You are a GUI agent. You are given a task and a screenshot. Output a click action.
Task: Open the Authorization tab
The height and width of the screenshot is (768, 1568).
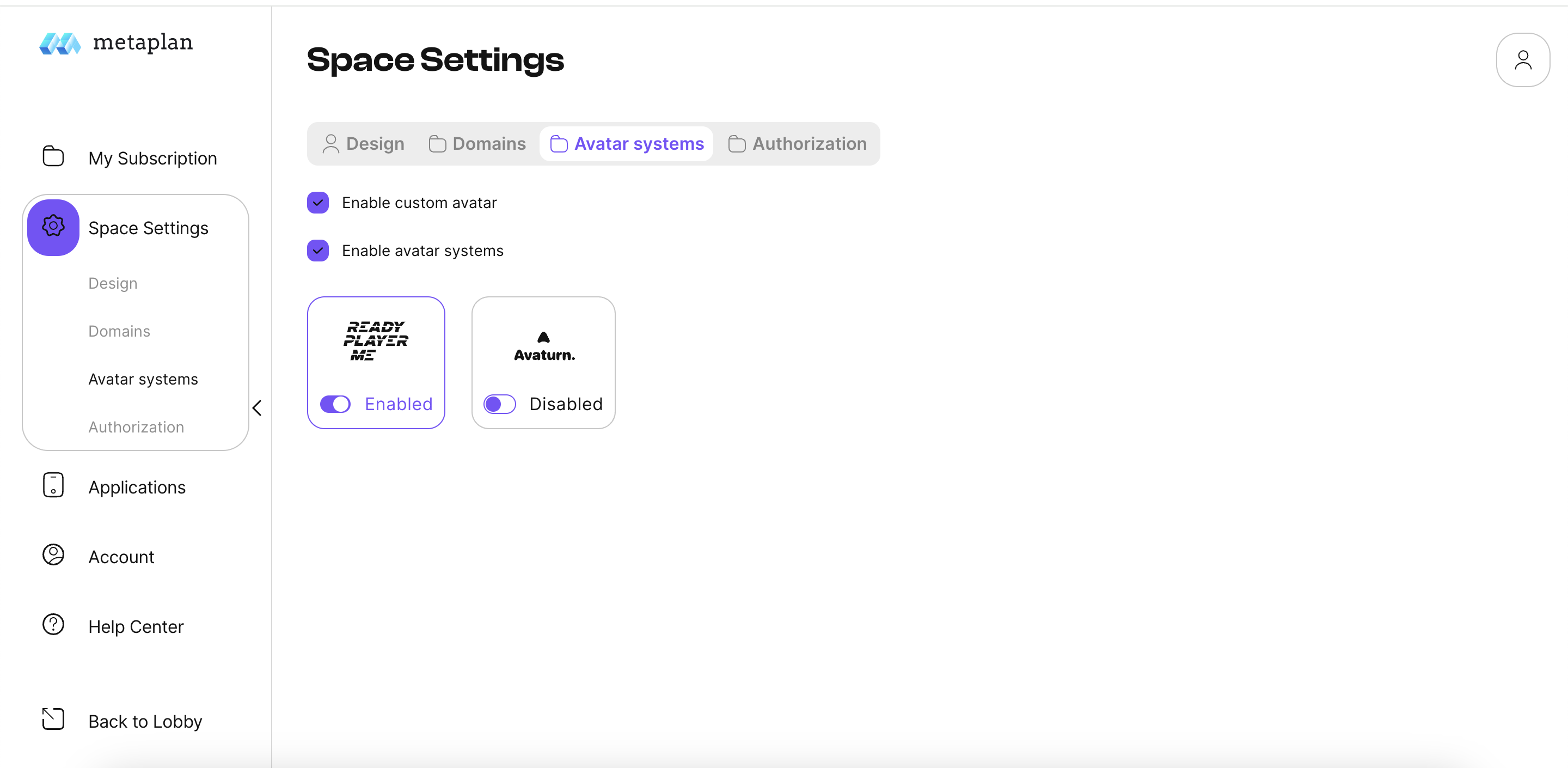(798, 144)
